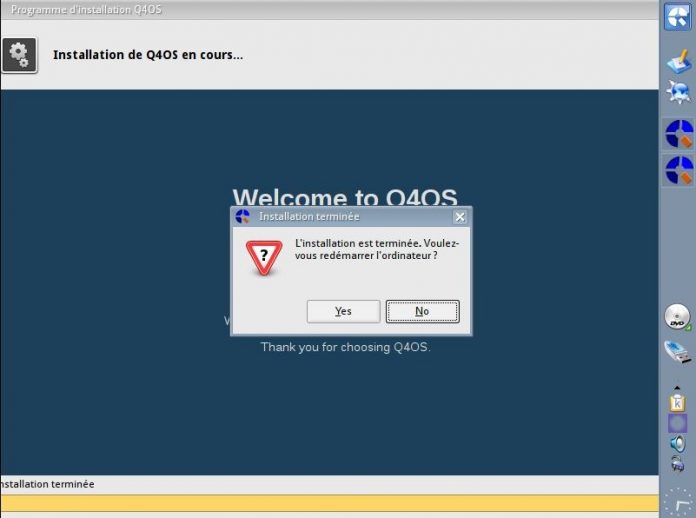Decline restart with the No button
This screenshot has width=696, height=518.
[x=422, y=311]
